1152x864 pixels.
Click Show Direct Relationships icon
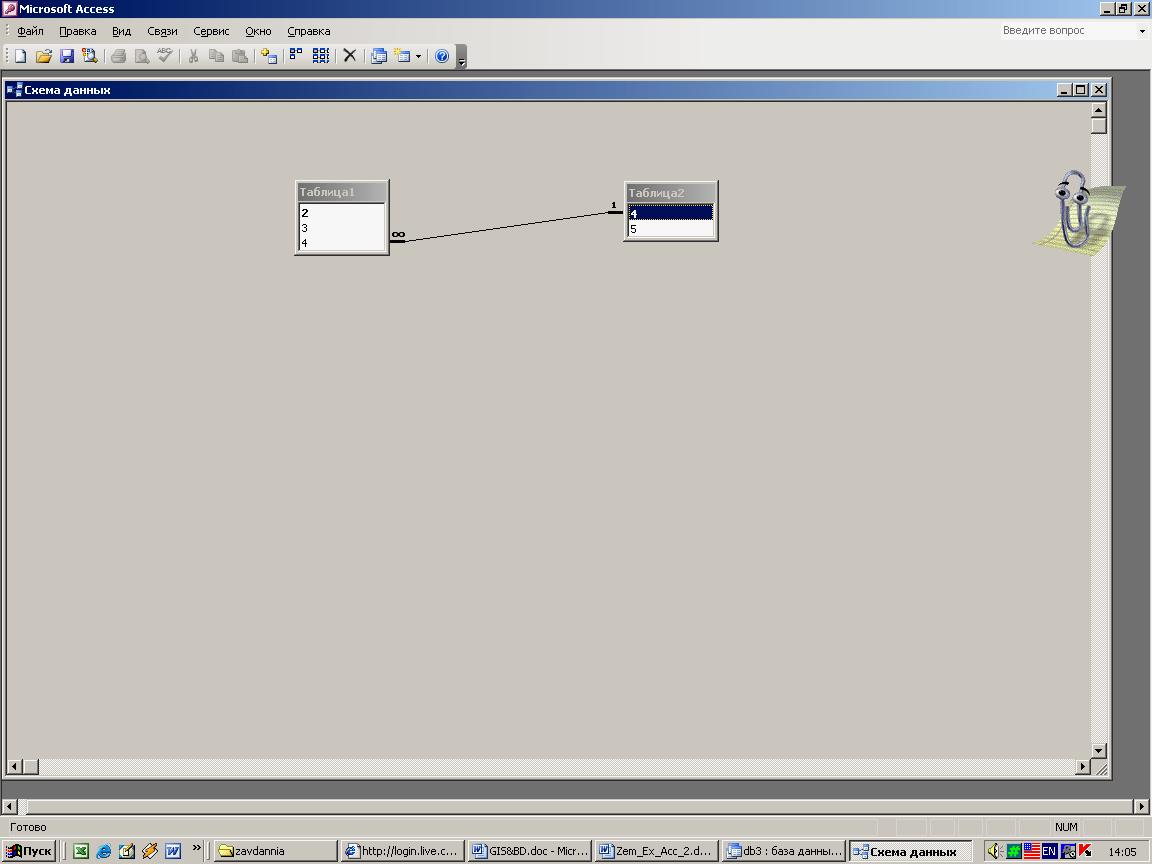click(x=296, y=56)
